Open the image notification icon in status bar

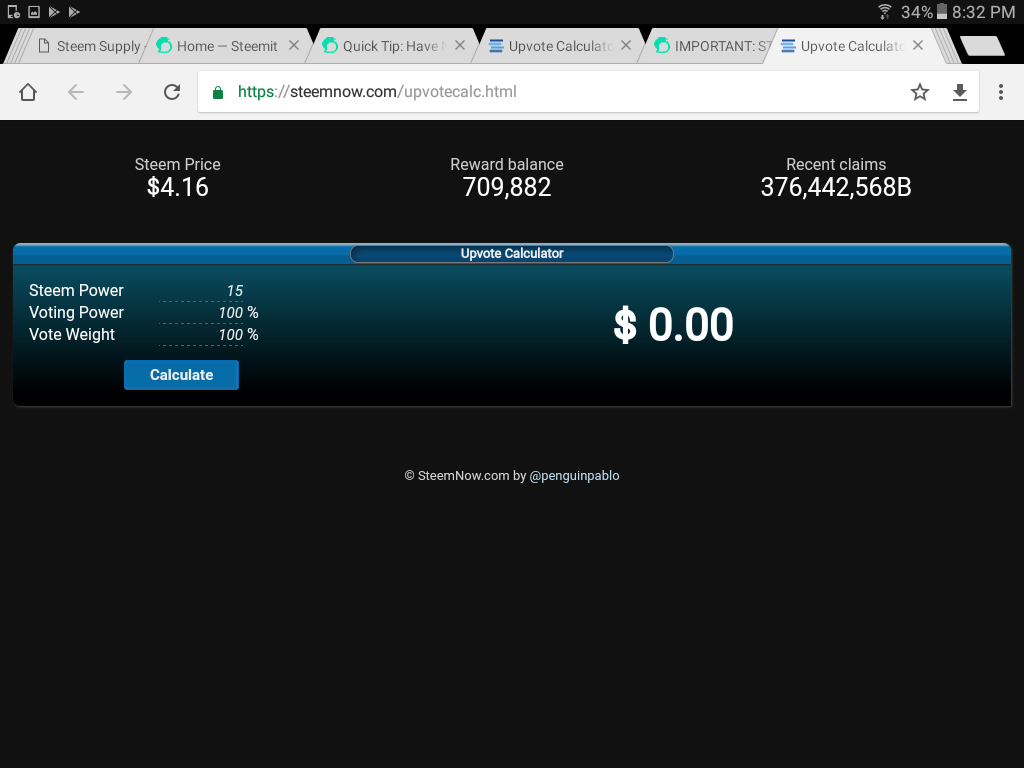(x=34, y=11)
